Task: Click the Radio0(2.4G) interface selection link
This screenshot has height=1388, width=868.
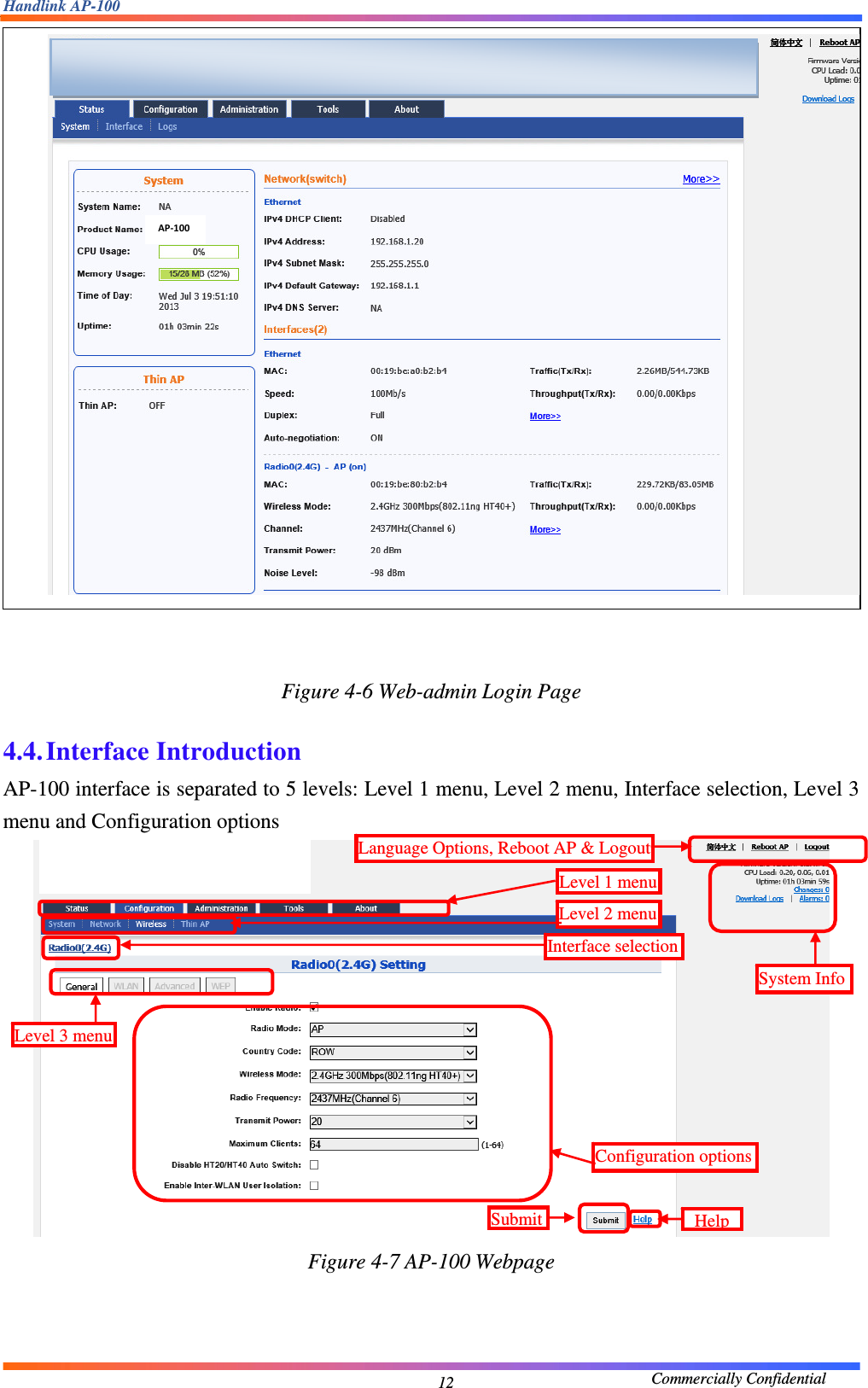Action: [80, 948]
